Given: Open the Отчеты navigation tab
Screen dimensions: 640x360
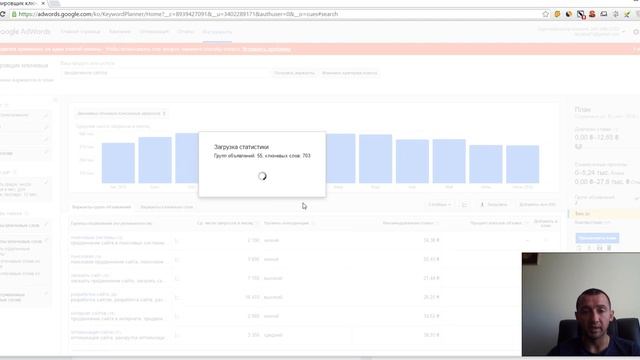Looking at the screenshot, I should [x=185, y=31].
